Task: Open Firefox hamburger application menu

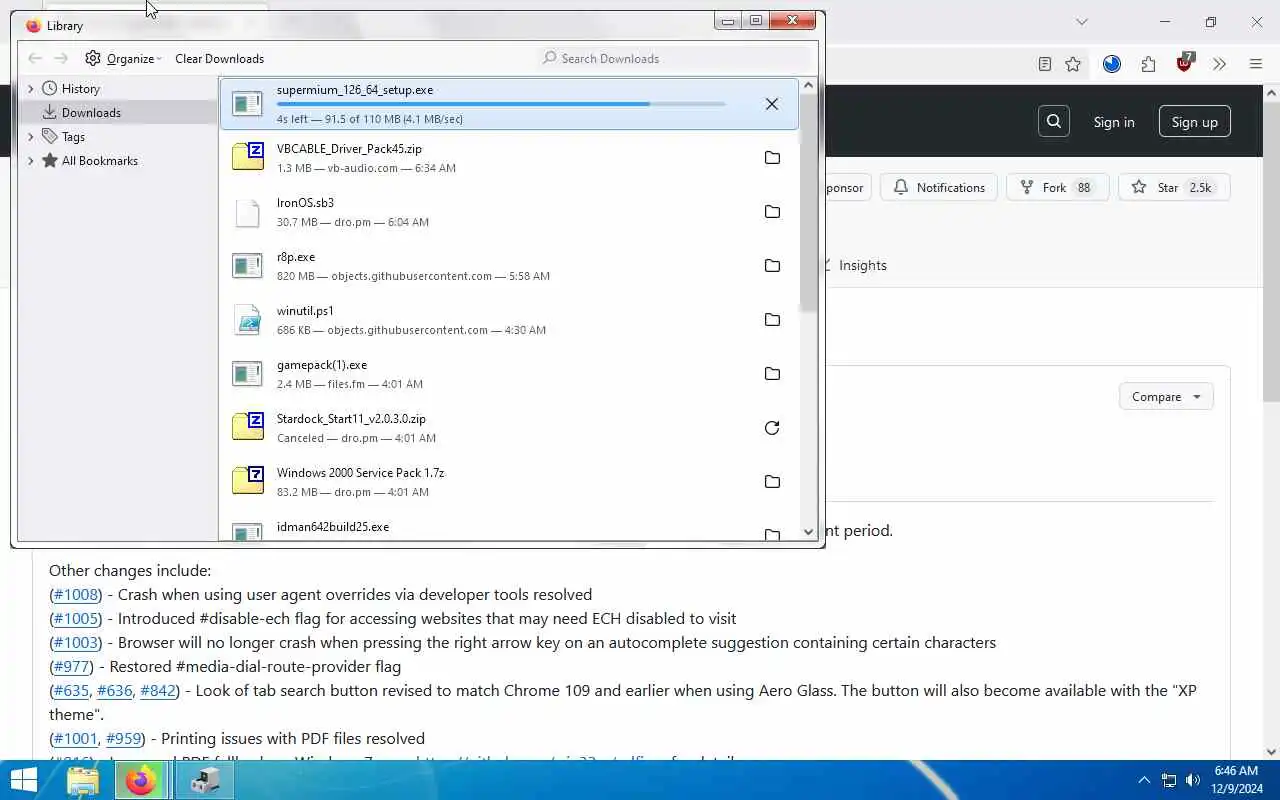Action: pyautogui.click(x=1256, y=64)
